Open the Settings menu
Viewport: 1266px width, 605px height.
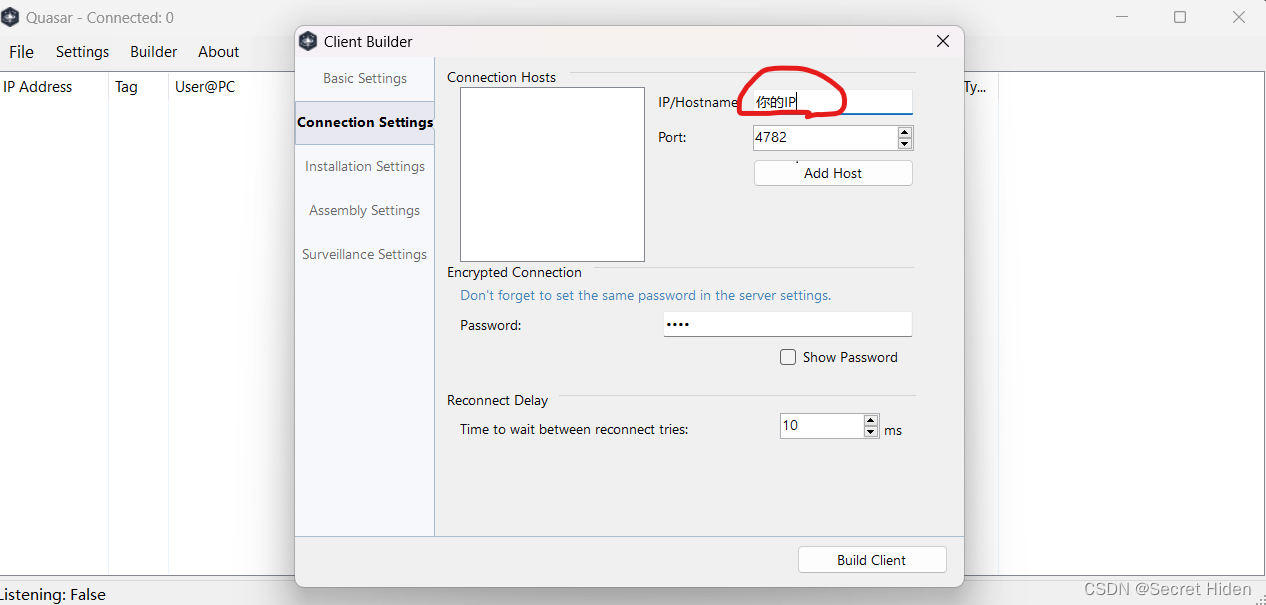pos(82,52)
